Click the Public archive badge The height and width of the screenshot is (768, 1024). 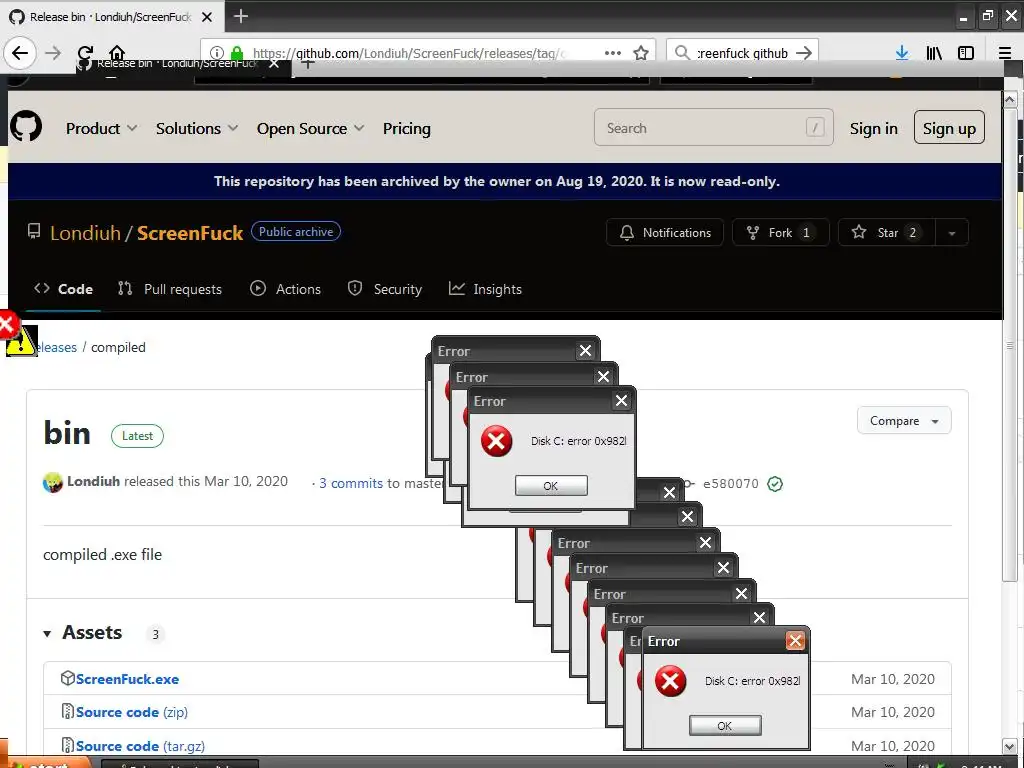pos(296,232)
